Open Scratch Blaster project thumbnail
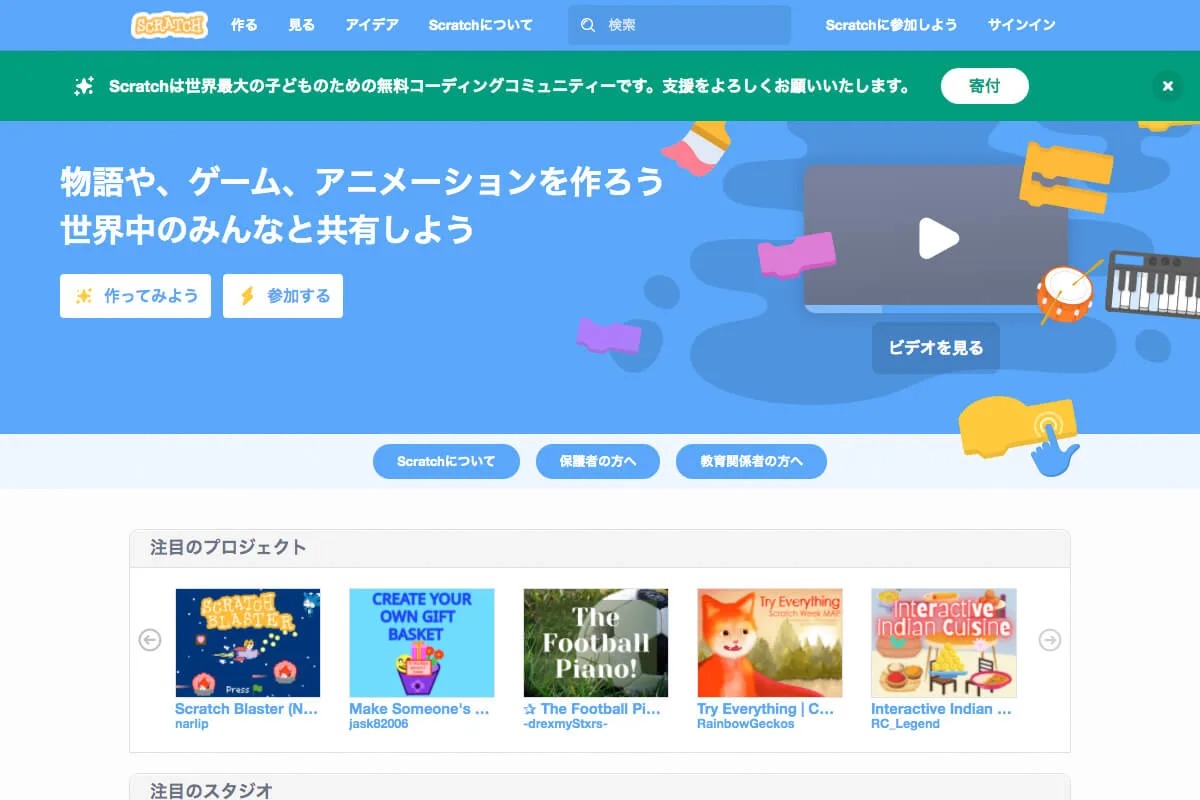The image size is (1200, 800). [248, 643]
